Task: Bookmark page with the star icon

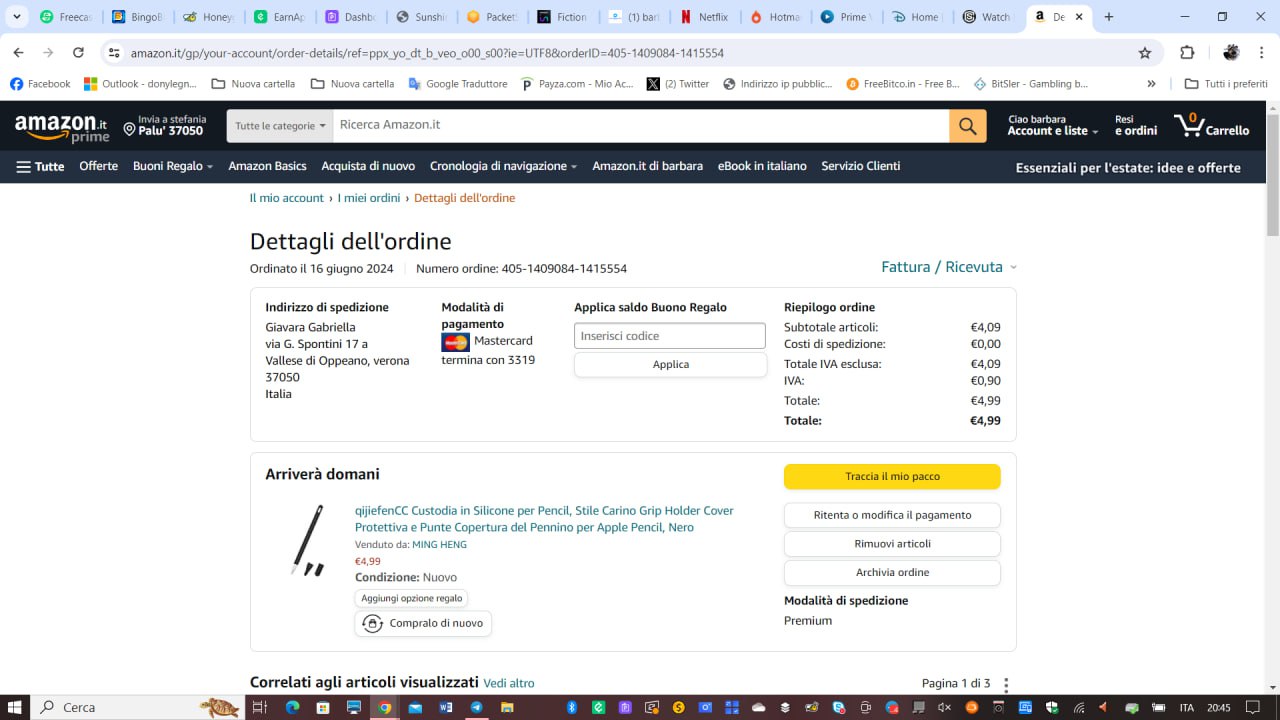Action: 1145,53
